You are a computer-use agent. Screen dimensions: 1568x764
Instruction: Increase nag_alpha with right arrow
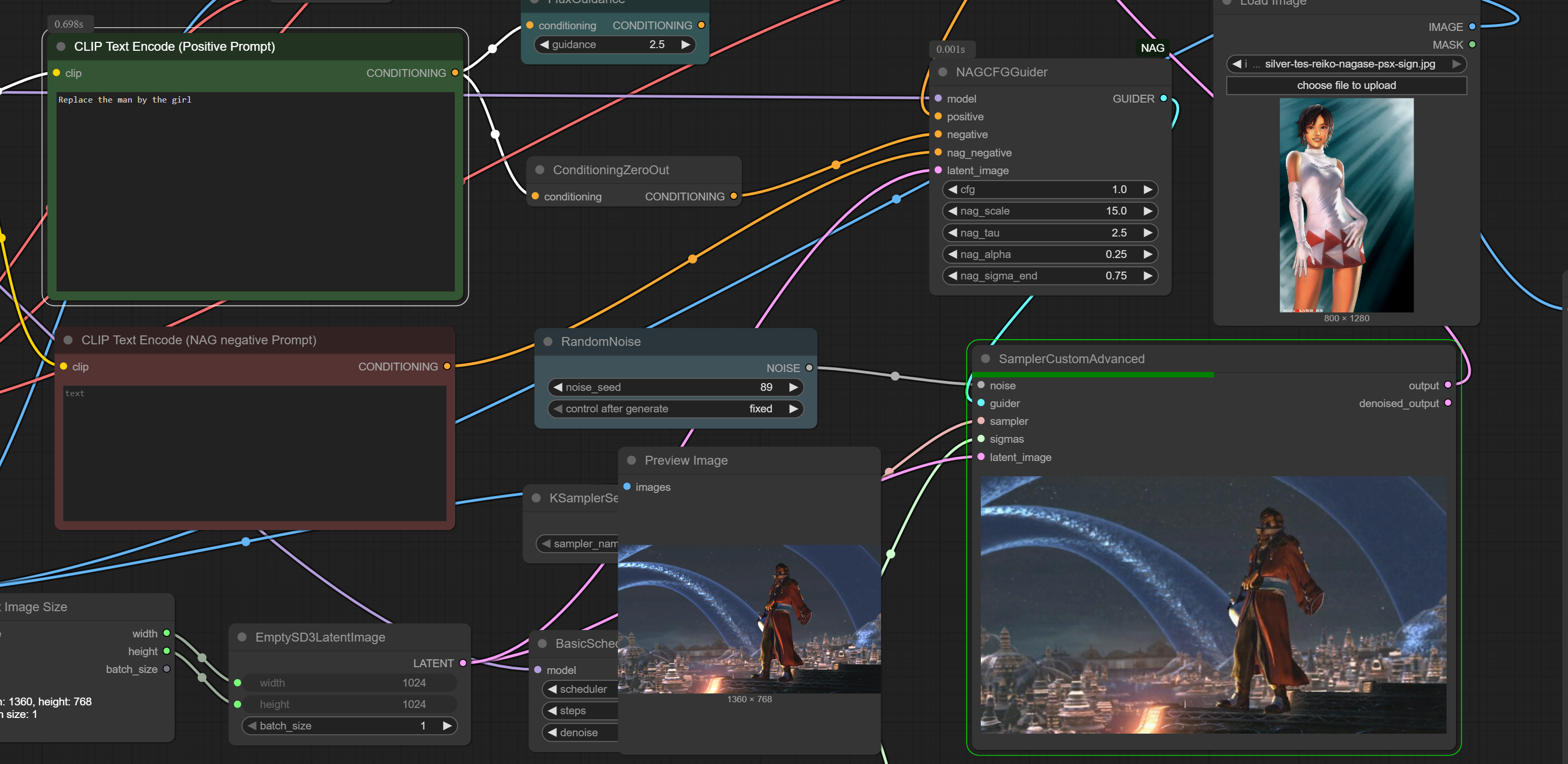click(x=1147, y=254)
